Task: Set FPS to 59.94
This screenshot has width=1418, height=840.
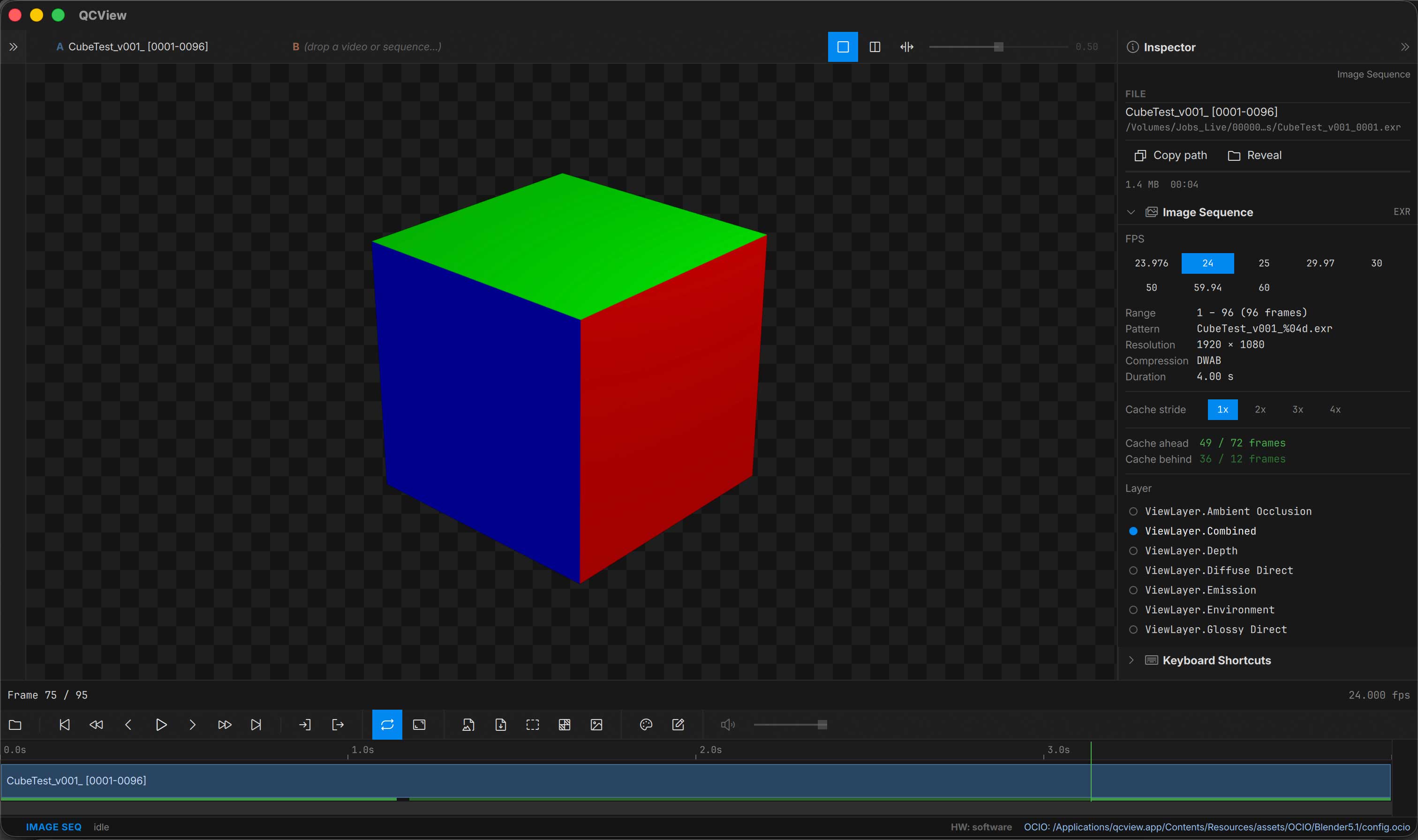Action: point(1207,287)
